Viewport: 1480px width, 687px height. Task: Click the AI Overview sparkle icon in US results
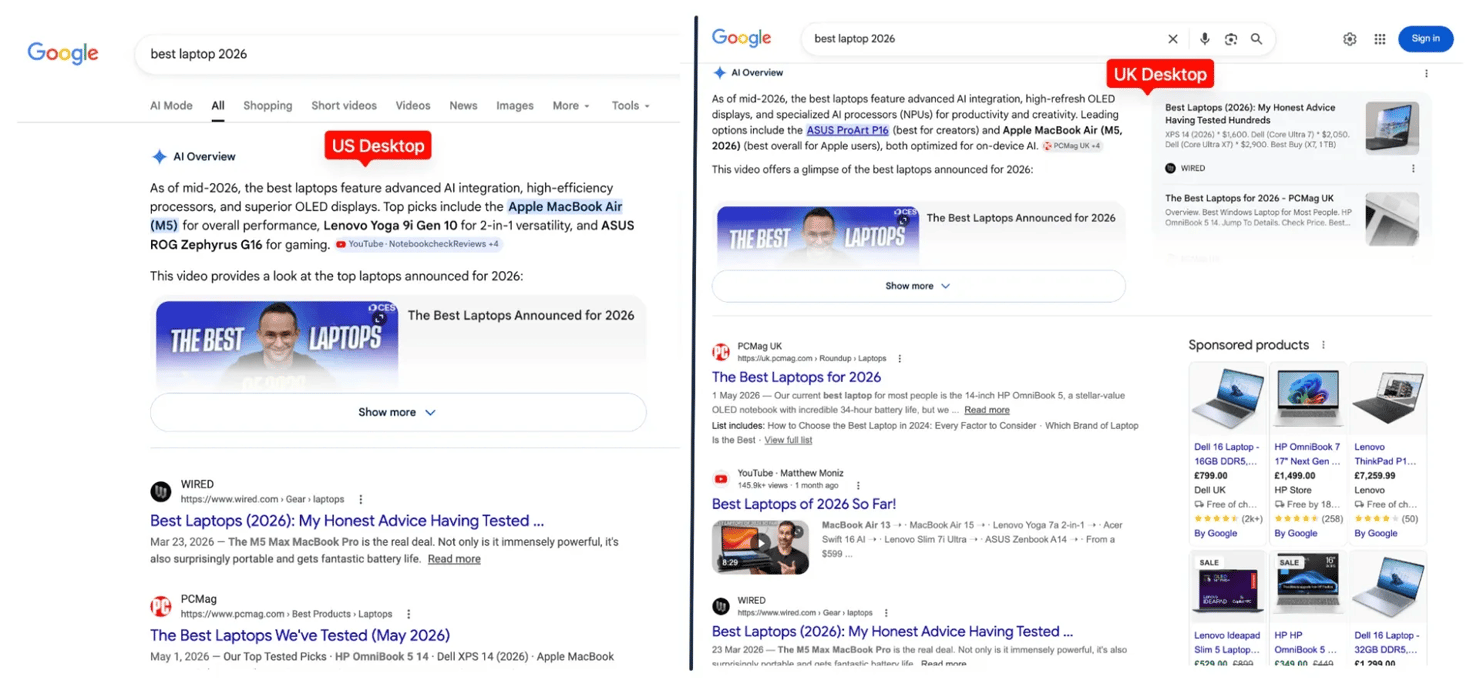[159, 157]
